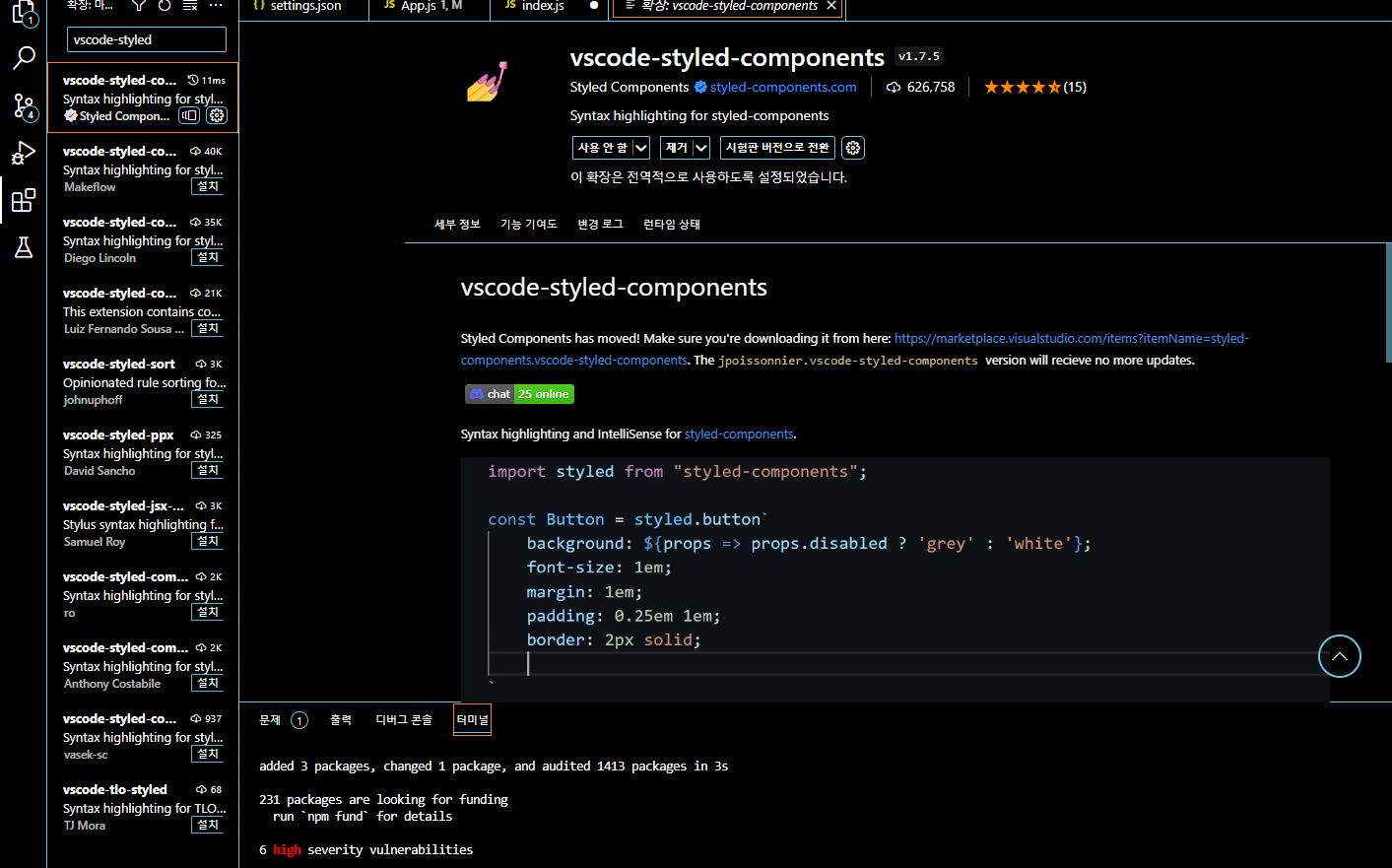Image resolution: width=1392 pixels, height=868 pixels.
Task: Open manage gear on installed extension list item
Action: pos(217,115)
